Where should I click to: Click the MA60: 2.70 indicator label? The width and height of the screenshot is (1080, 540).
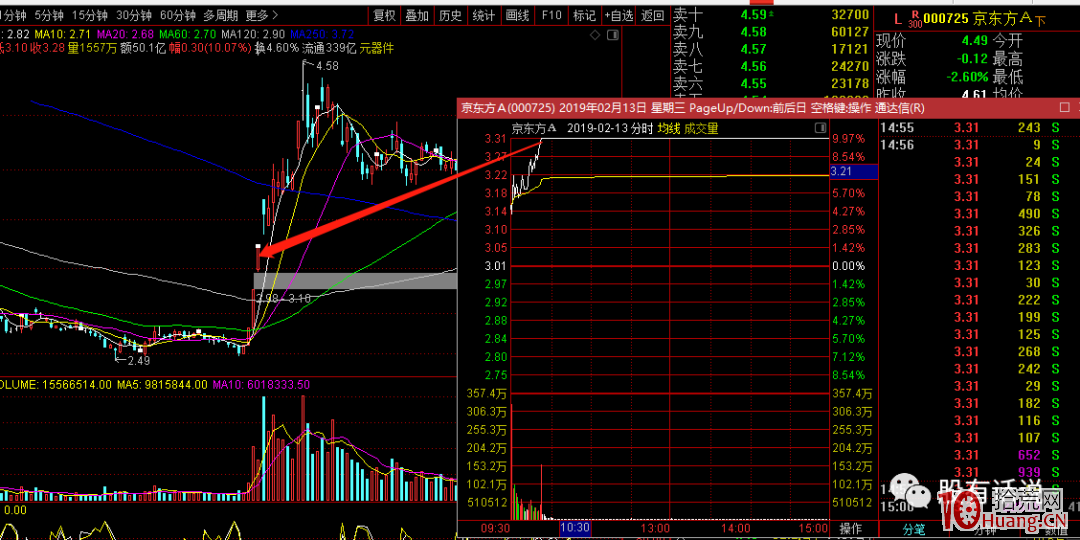188,34
